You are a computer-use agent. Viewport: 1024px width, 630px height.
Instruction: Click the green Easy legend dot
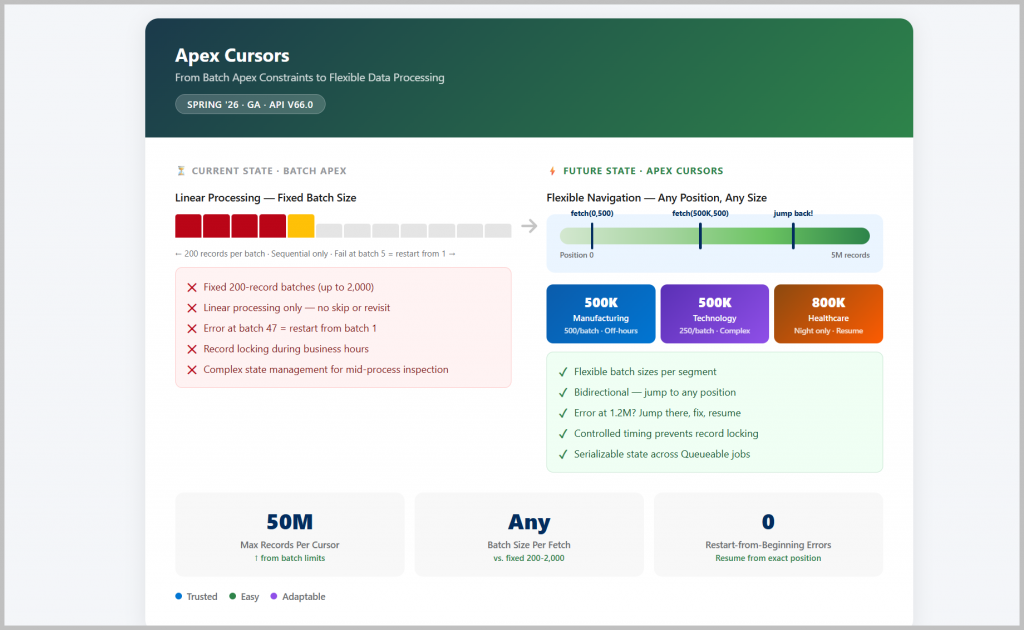click(233, 596)
